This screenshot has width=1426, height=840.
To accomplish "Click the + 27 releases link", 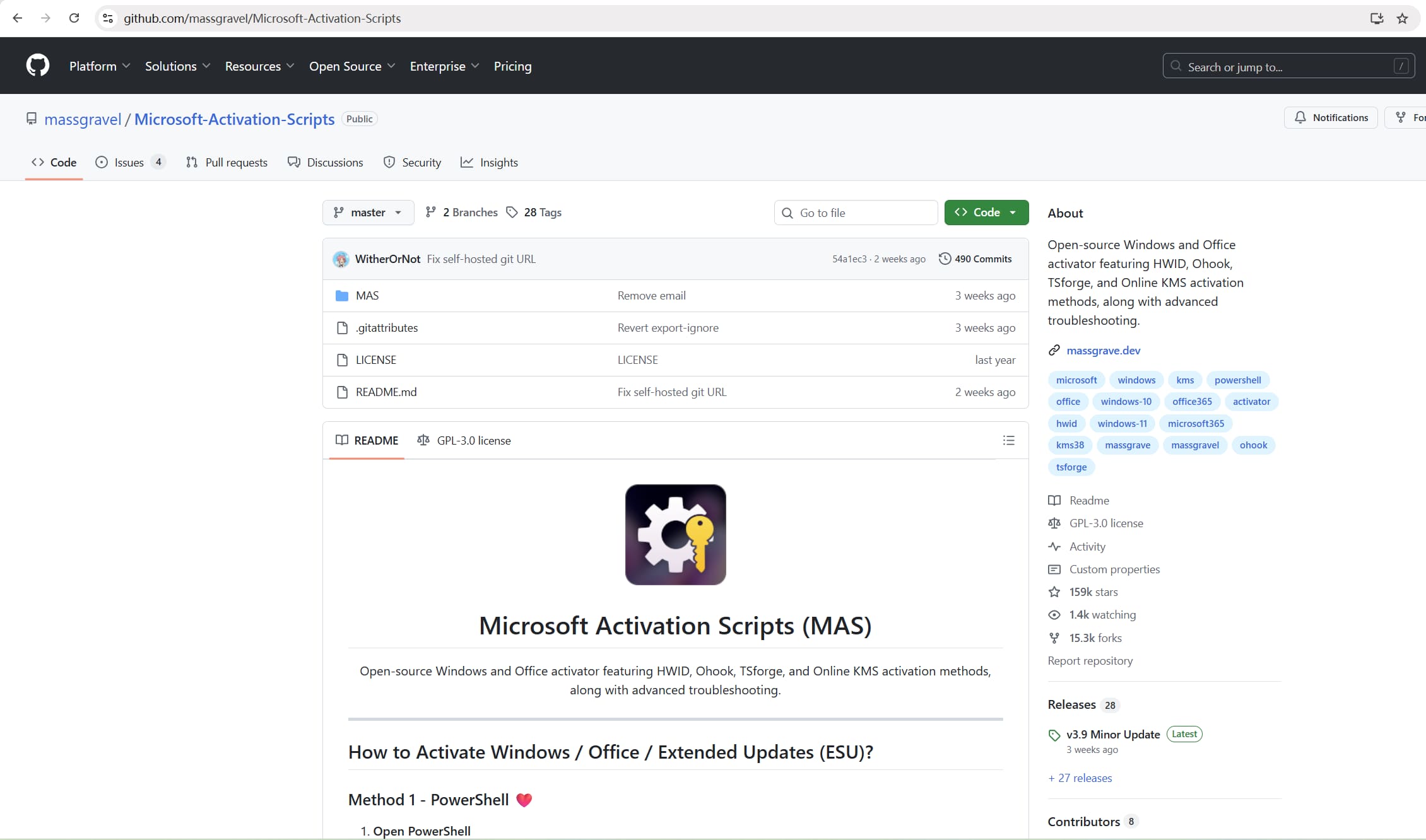I will tap(1080, 778).
